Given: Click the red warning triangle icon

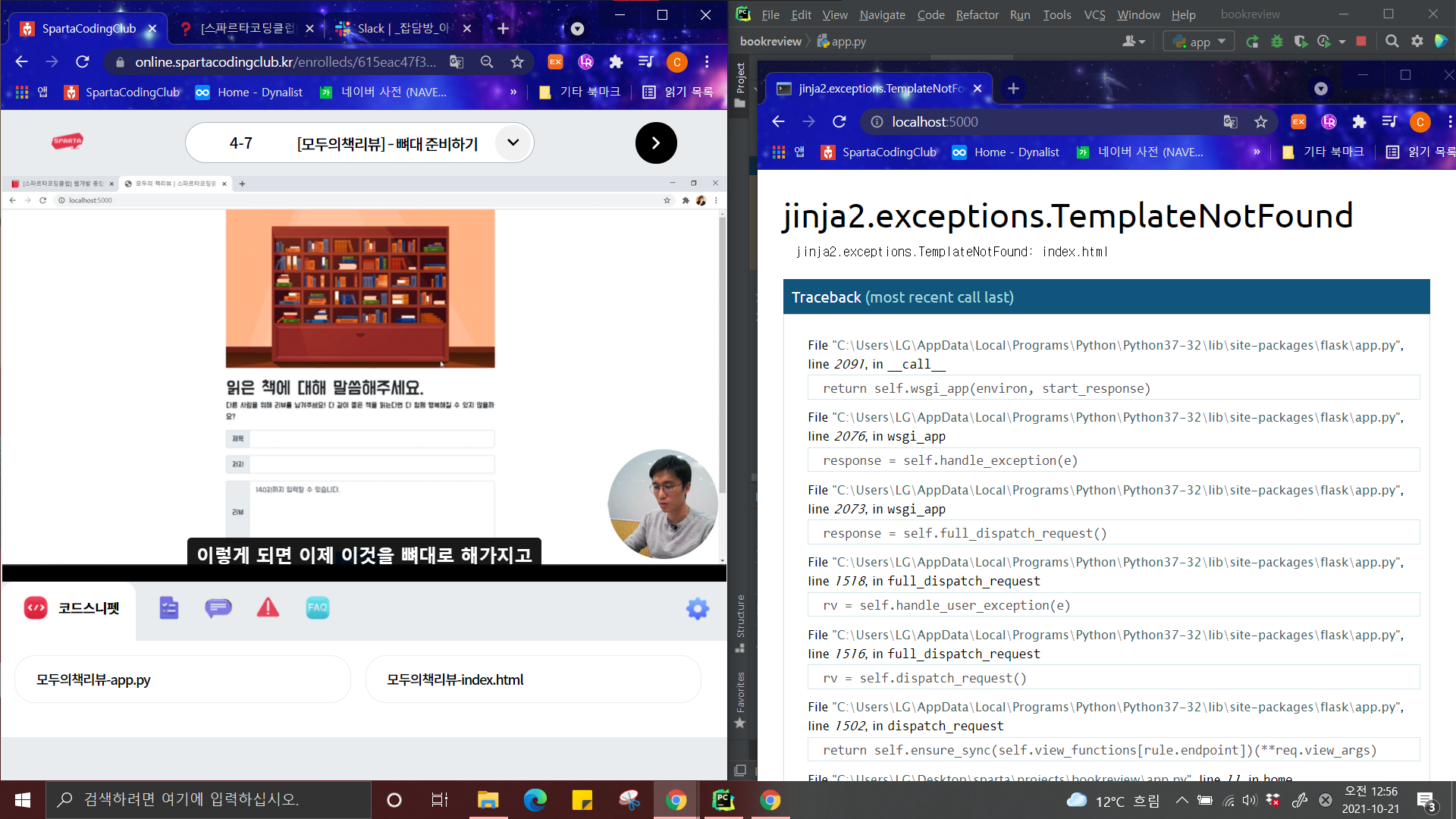Looking at the screenshot, I should (x=268, y=607).
